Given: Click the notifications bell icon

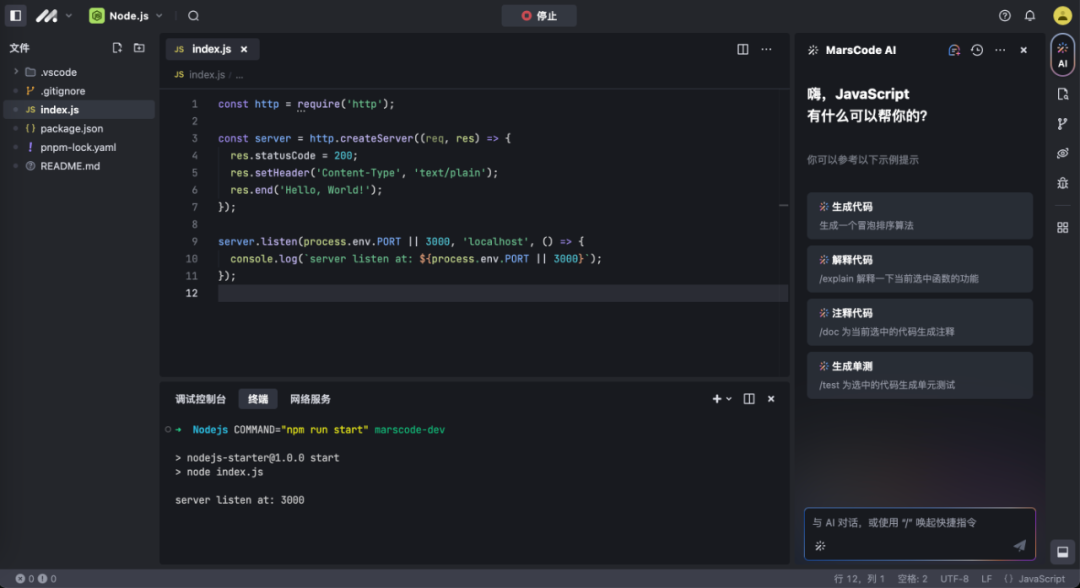Looking at the screenshot, I should (1030, 16).
